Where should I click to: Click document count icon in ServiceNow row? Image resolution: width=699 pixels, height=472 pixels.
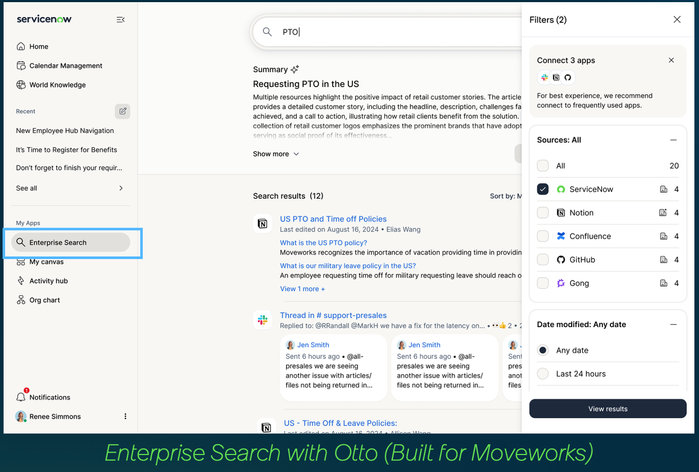[x=663, y=189]
